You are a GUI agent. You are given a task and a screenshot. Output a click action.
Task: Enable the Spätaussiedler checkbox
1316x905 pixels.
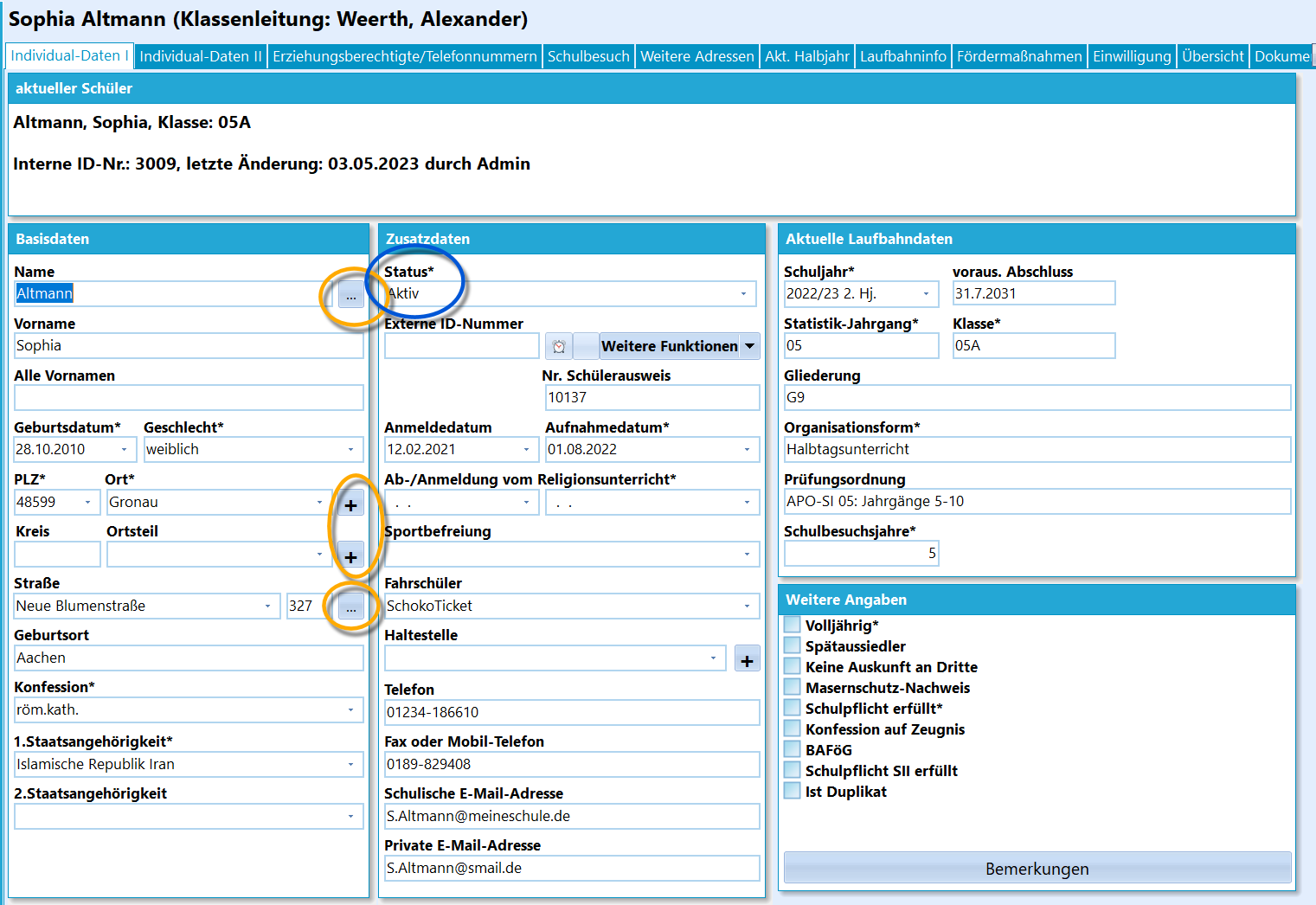792,645
